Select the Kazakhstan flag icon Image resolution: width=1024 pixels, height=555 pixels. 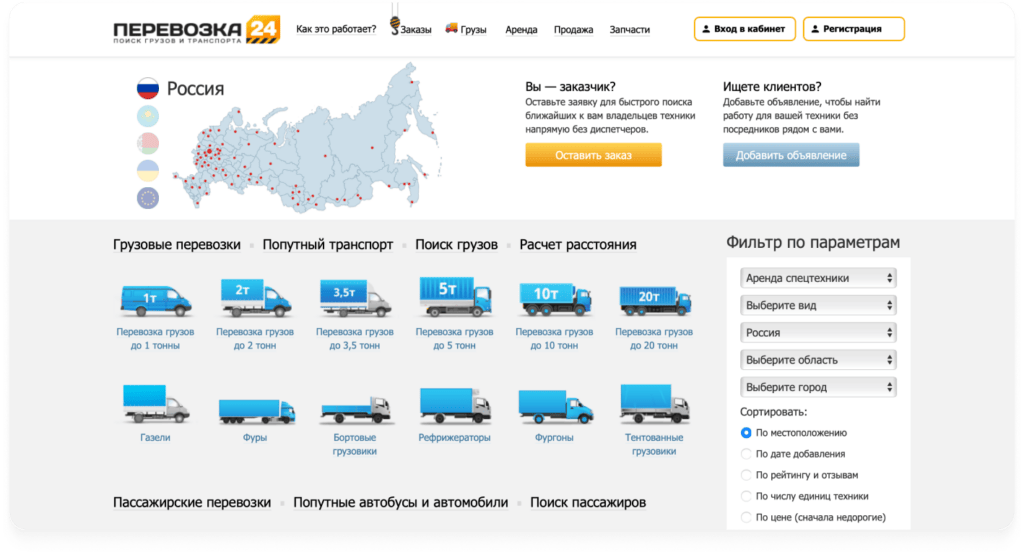point(148,116)
